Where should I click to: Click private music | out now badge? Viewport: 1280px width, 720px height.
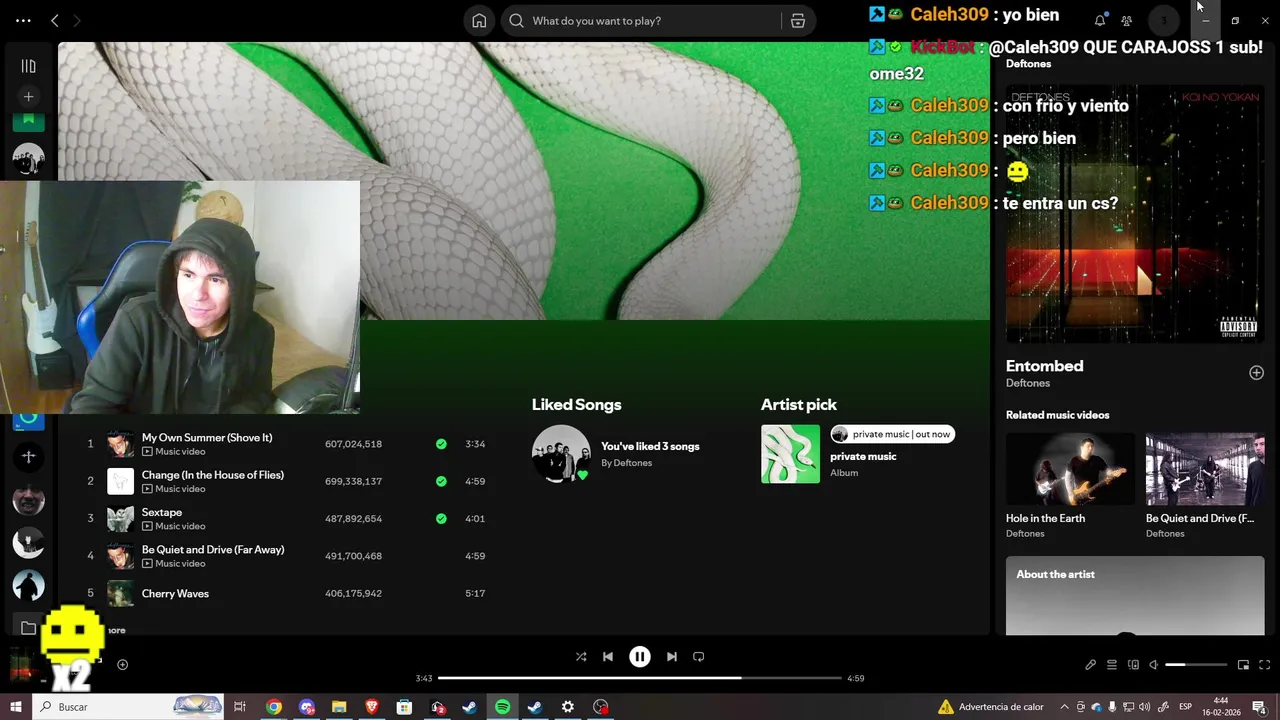click(893, 434)
